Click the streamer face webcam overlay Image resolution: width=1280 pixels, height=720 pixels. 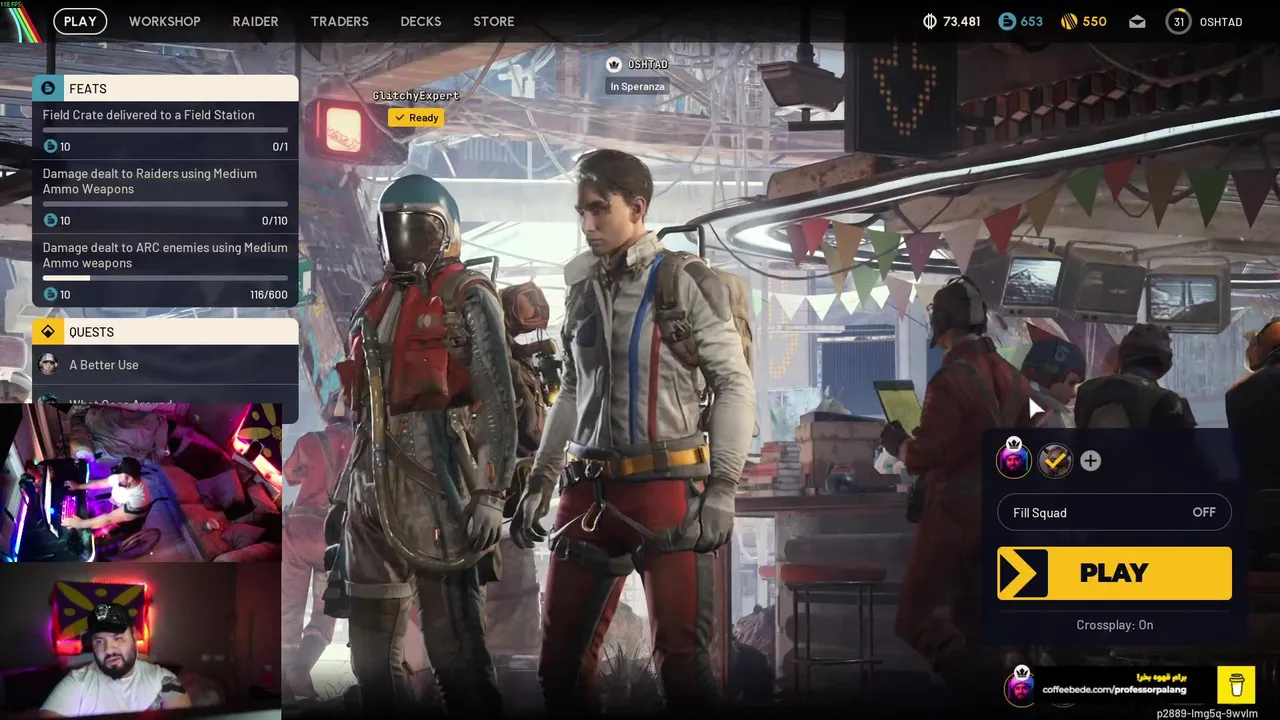pyautogui.click(x=140, y=640)
